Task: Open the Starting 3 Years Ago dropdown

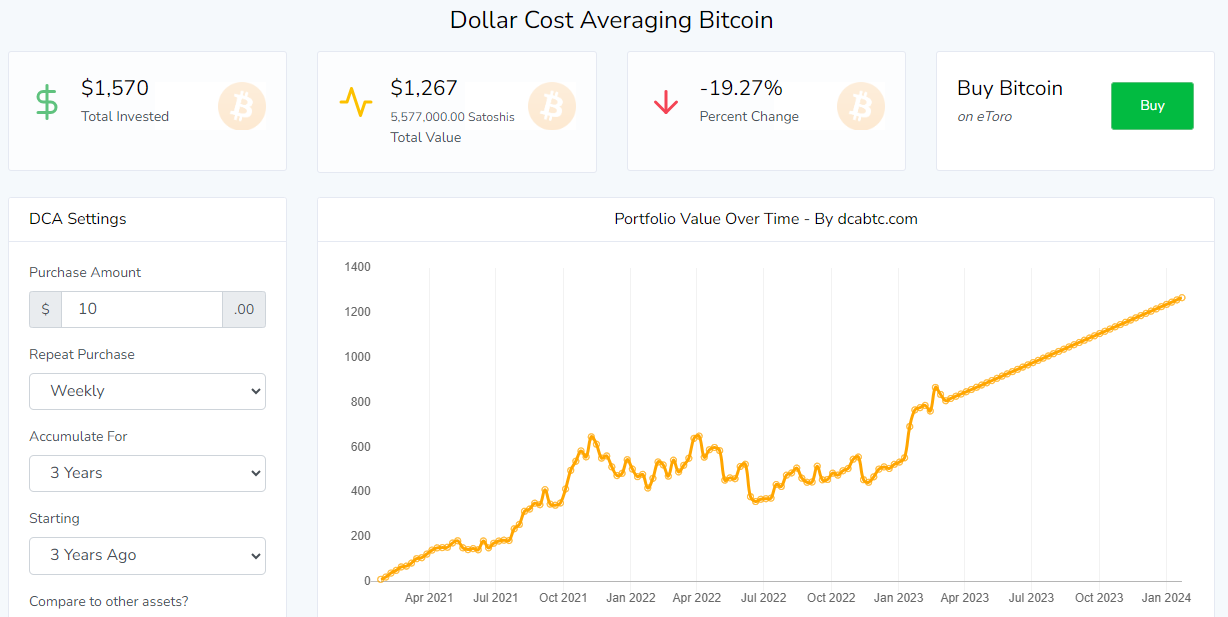Action: [x=147, y=555]
